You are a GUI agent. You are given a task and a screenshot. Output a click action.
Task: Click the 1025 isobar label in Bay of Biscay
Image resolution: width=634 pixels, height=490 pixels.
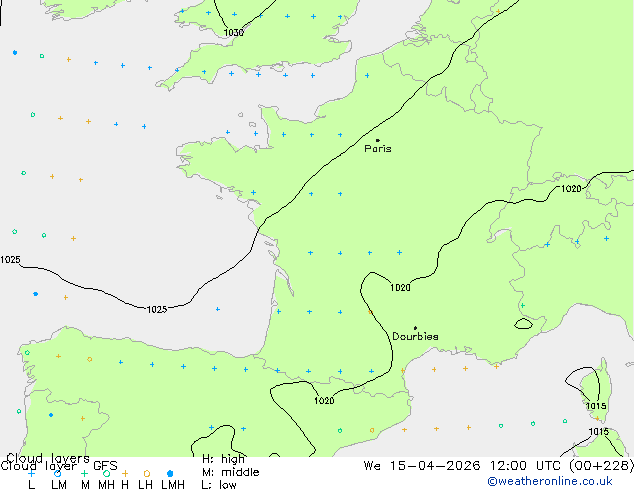coord(157,310)
